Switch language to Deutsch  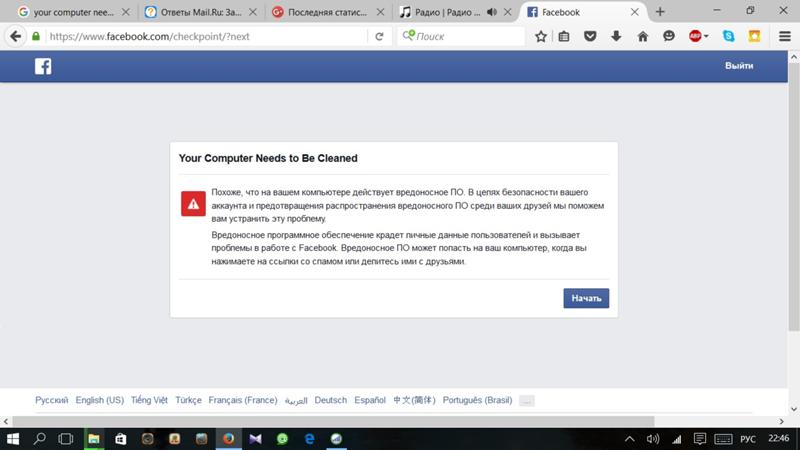(331, 400)
